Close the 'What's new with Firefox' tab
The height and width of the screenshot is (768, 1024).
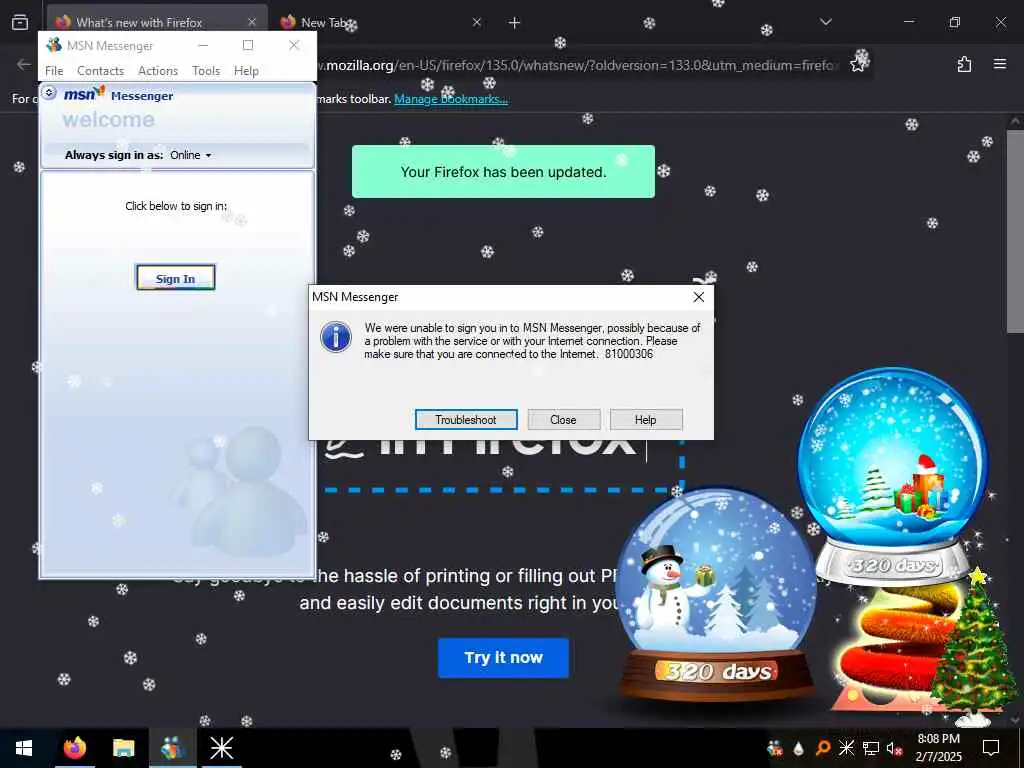(x=252, y=22)
